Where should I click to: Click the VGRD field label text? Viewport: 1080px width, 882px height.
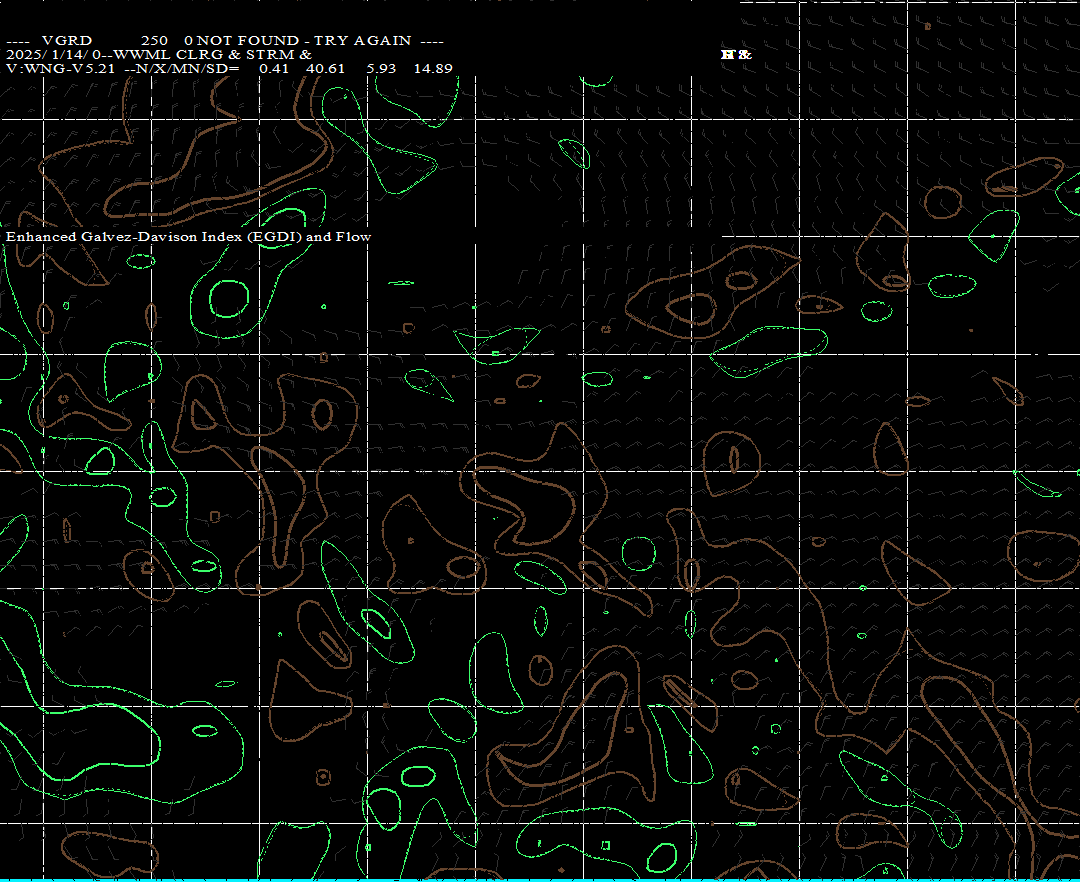coord(67,41)
